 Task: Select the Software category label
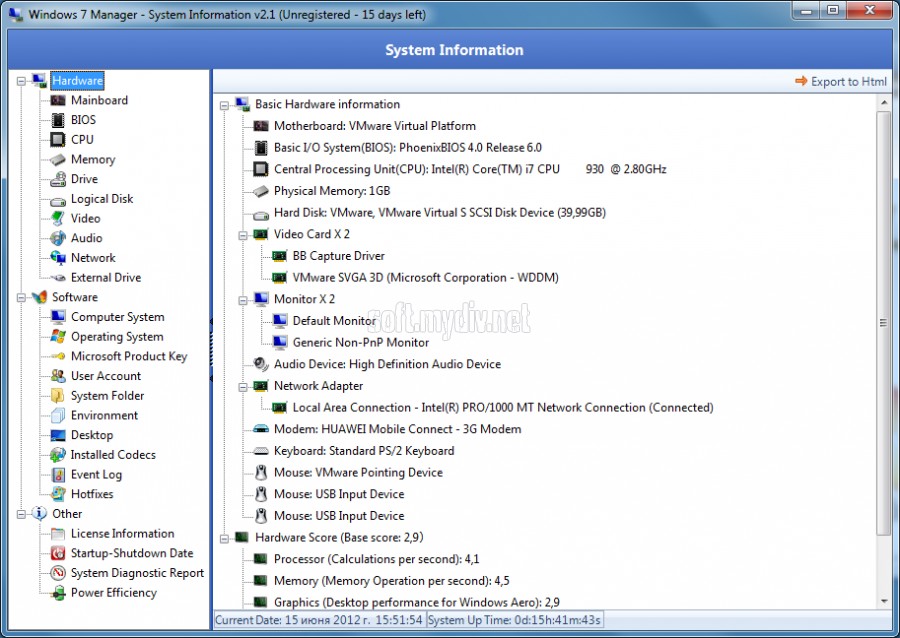click(x=75, y=297)
